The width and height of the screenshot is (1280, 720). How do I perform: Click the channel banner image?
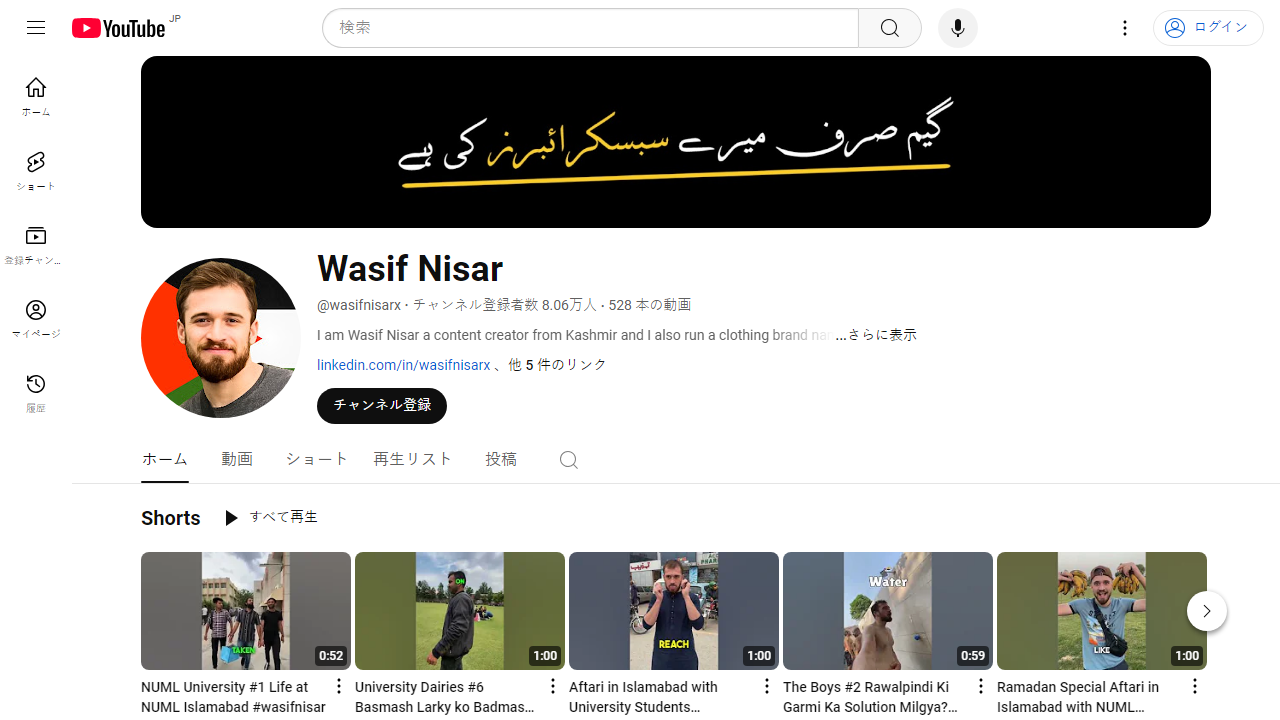click(x=676, y=142)
